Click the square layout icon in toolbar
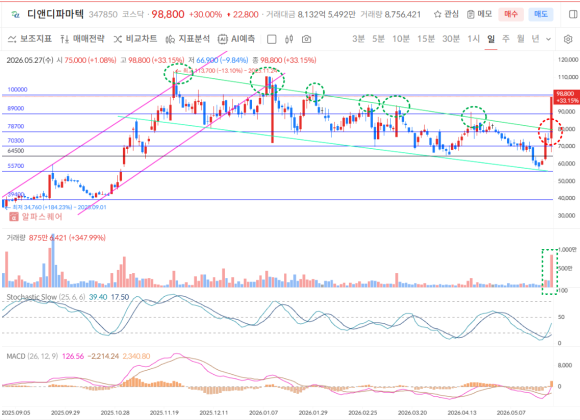Viewport: 580px width, 420px height. pyautogui.click(x=272, y=39)
